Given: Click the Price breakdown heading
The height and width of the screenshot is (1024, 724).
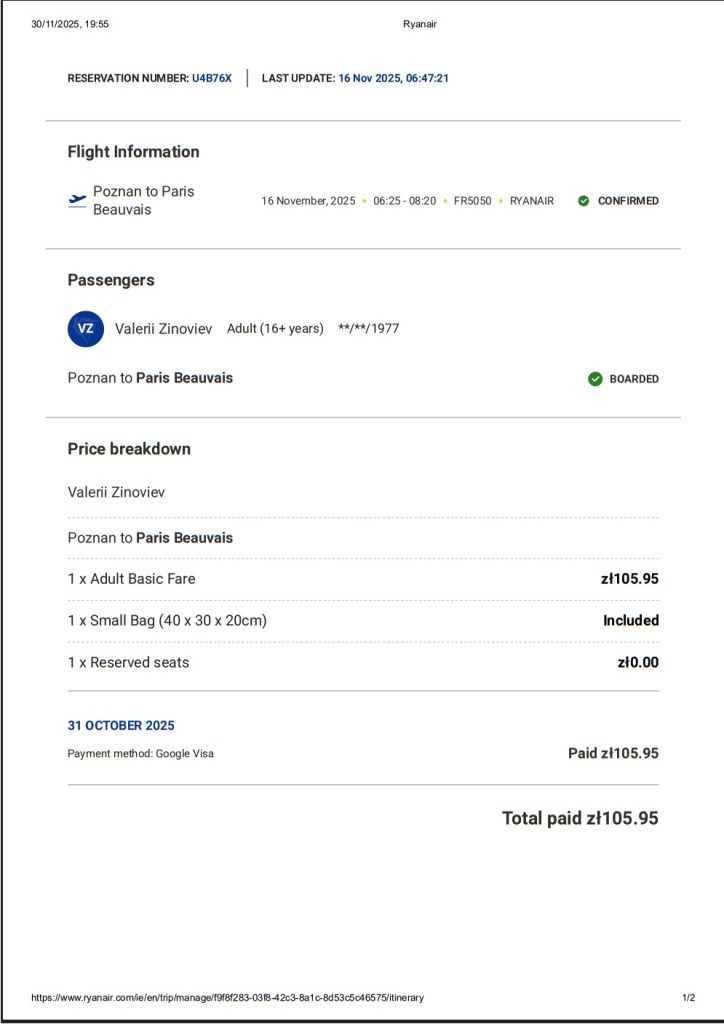Looking at the screenshot, I should coord(129,449).
